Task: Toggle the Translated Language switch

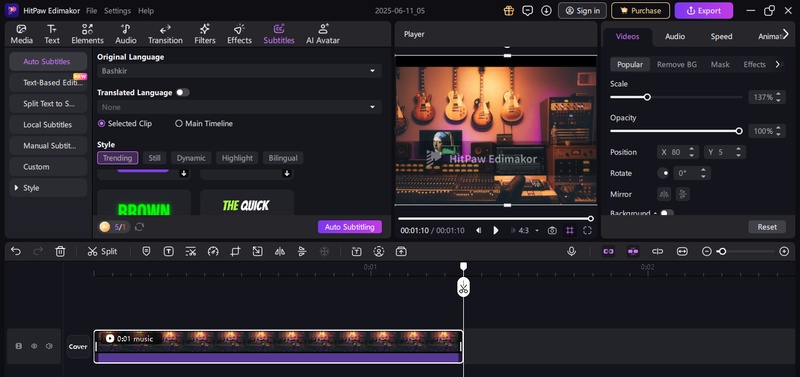Action: pos(182,92)
